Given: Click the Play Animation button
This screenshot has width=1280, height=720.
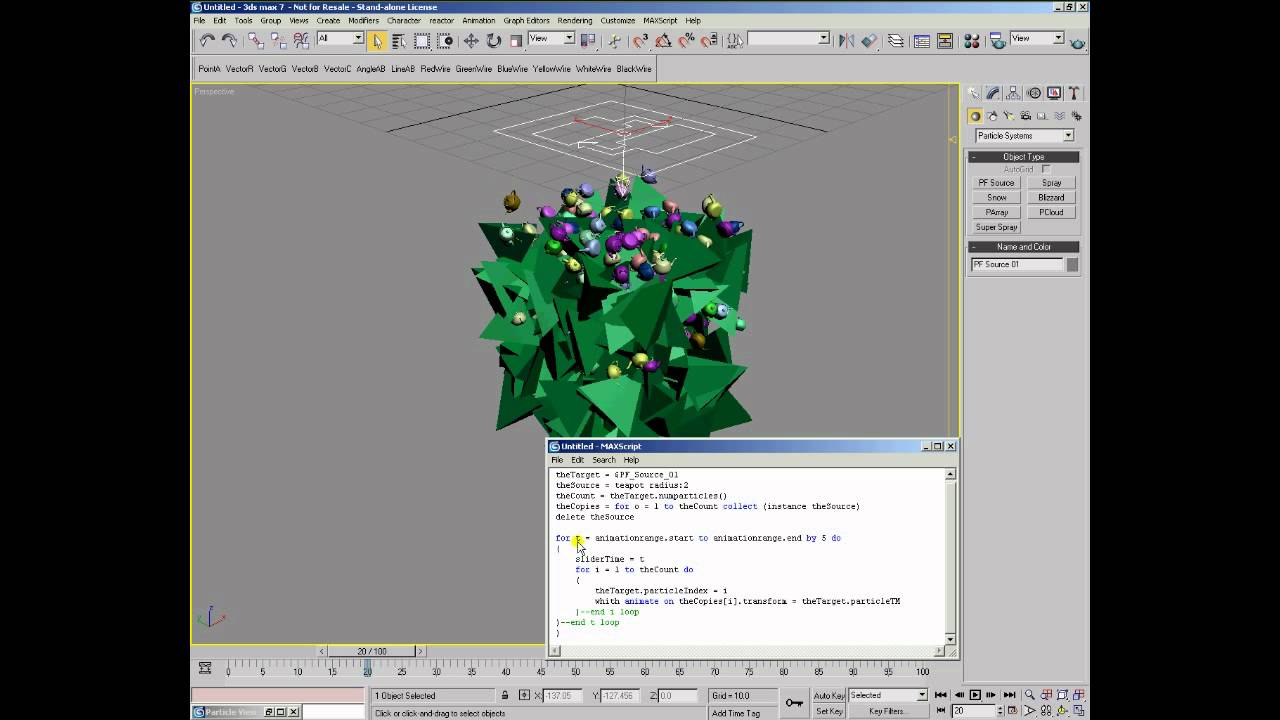Looking at the screenshot, I should pyautogui.click(x=975, y=695).
